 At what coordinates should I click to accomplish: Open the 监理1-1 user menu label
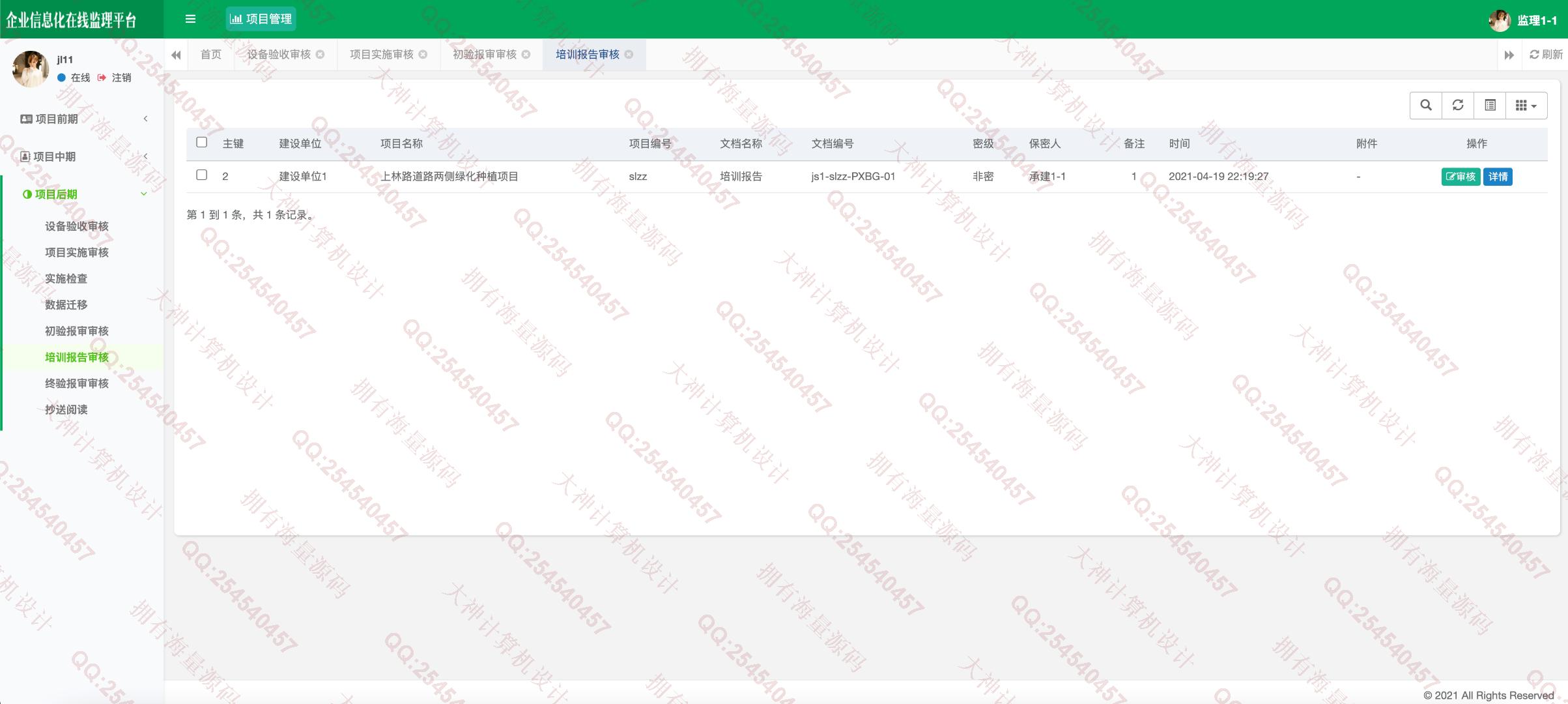coord(1537,20)
